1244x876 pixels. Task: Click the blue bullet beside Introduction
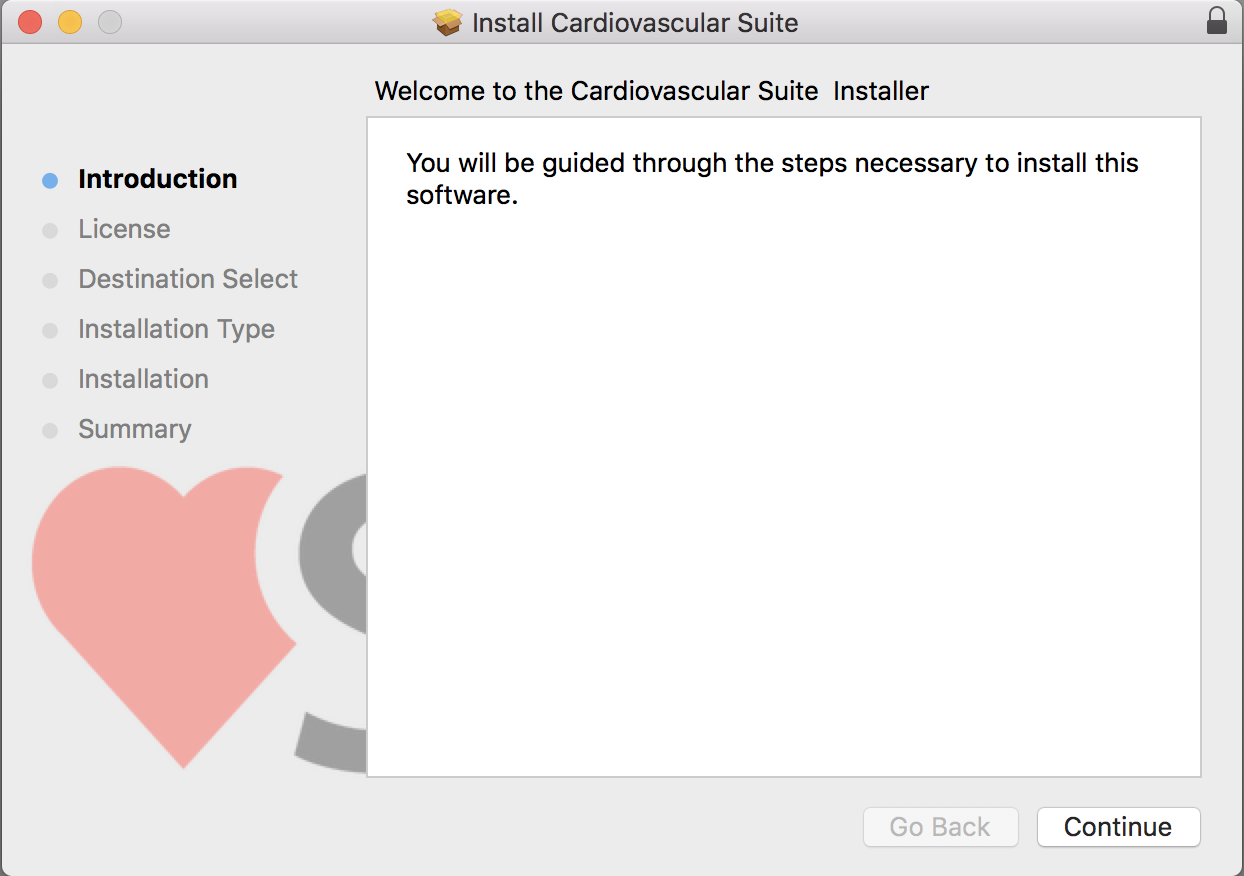50,180
